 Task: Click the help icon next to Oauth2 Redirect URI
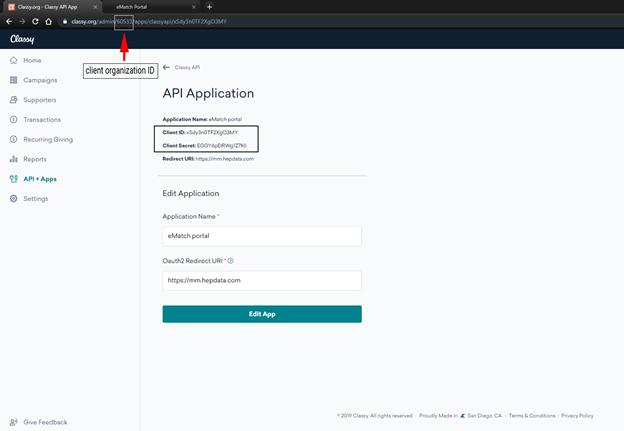[x=230, y=261]
